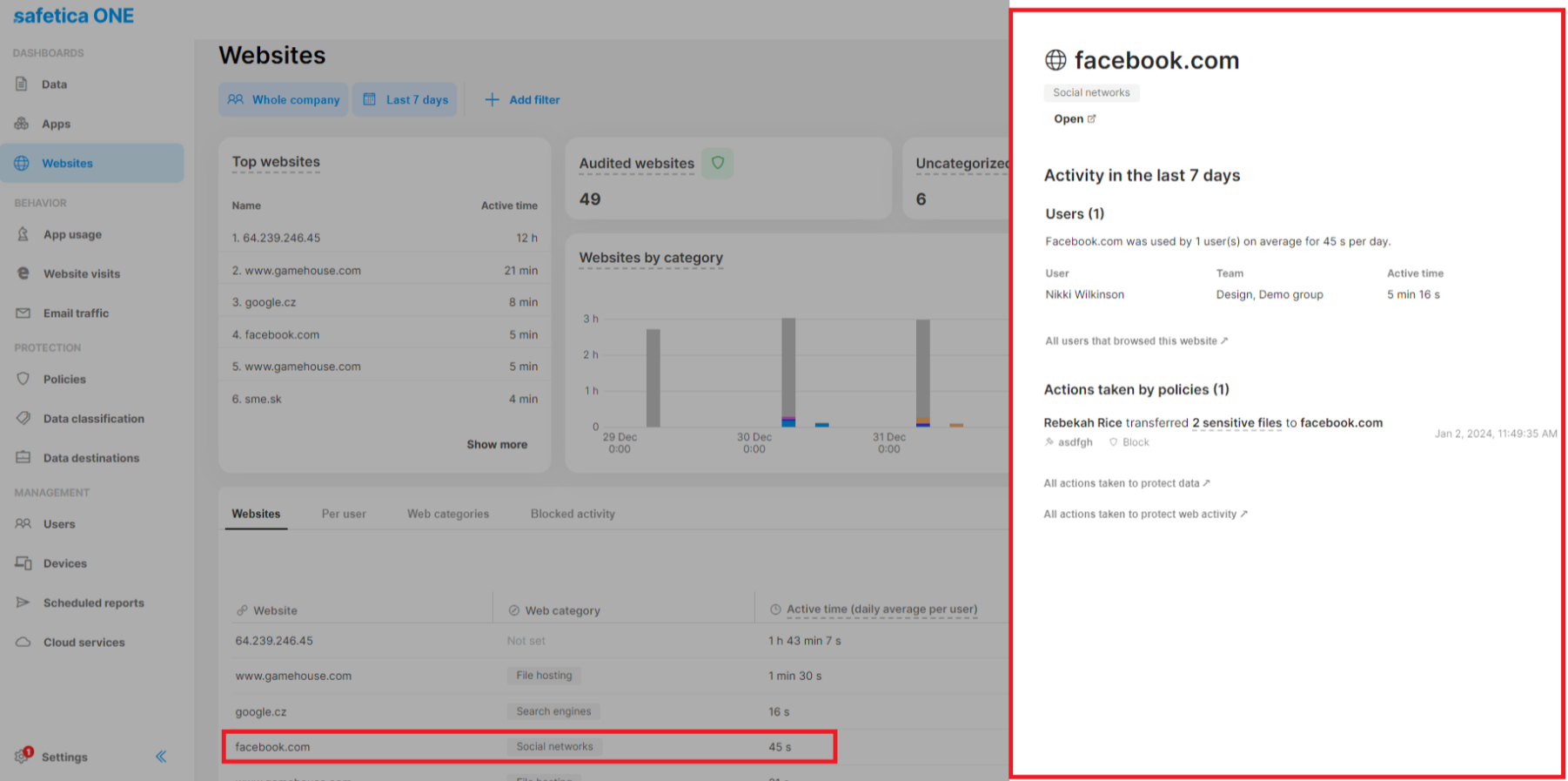Select the facebook.com row in websites table

[x=529, y=747]
